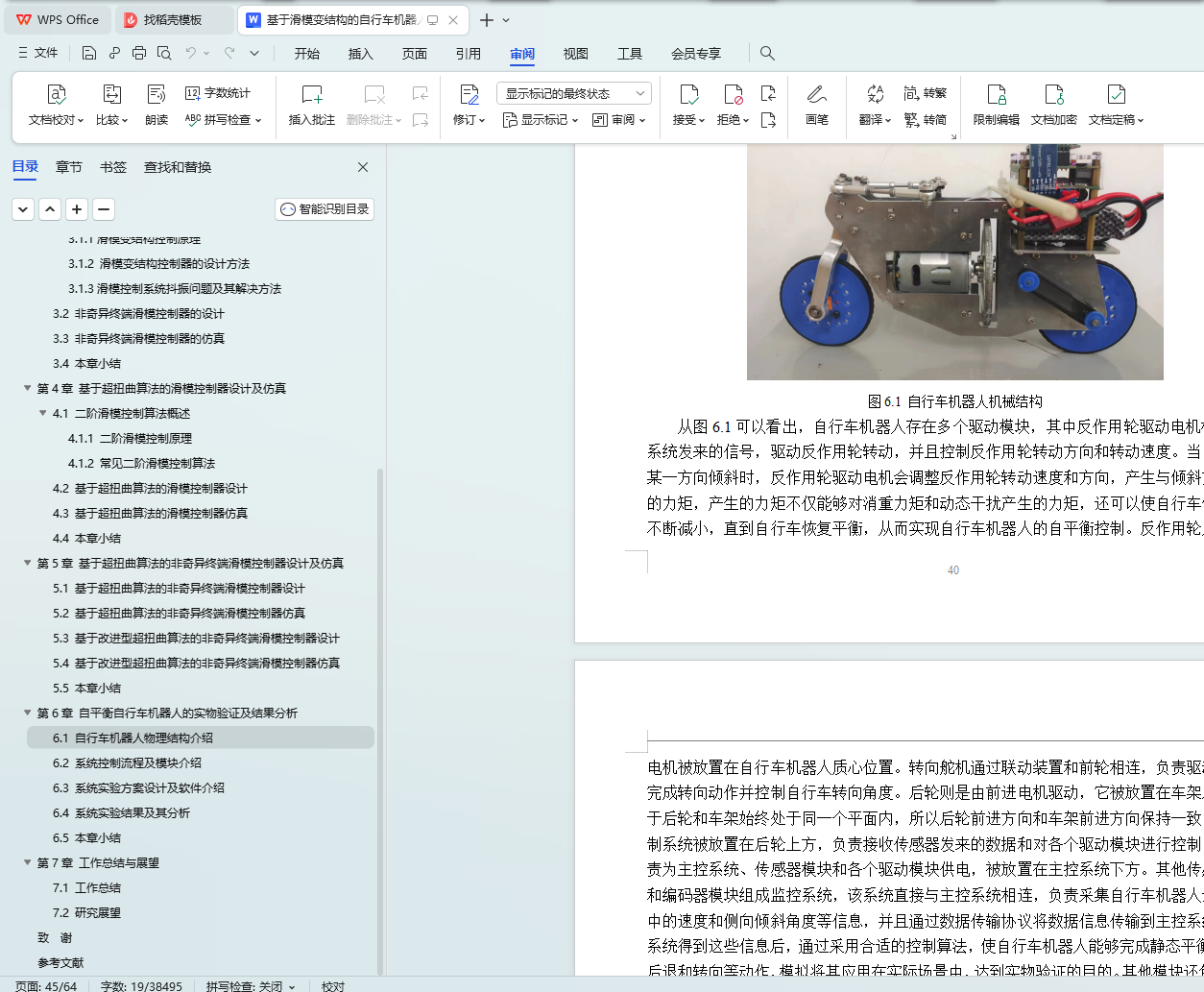Screen dimensions: 1204x992
Task: Open the 视图 ribbon tab
Action: pos(576,54)
